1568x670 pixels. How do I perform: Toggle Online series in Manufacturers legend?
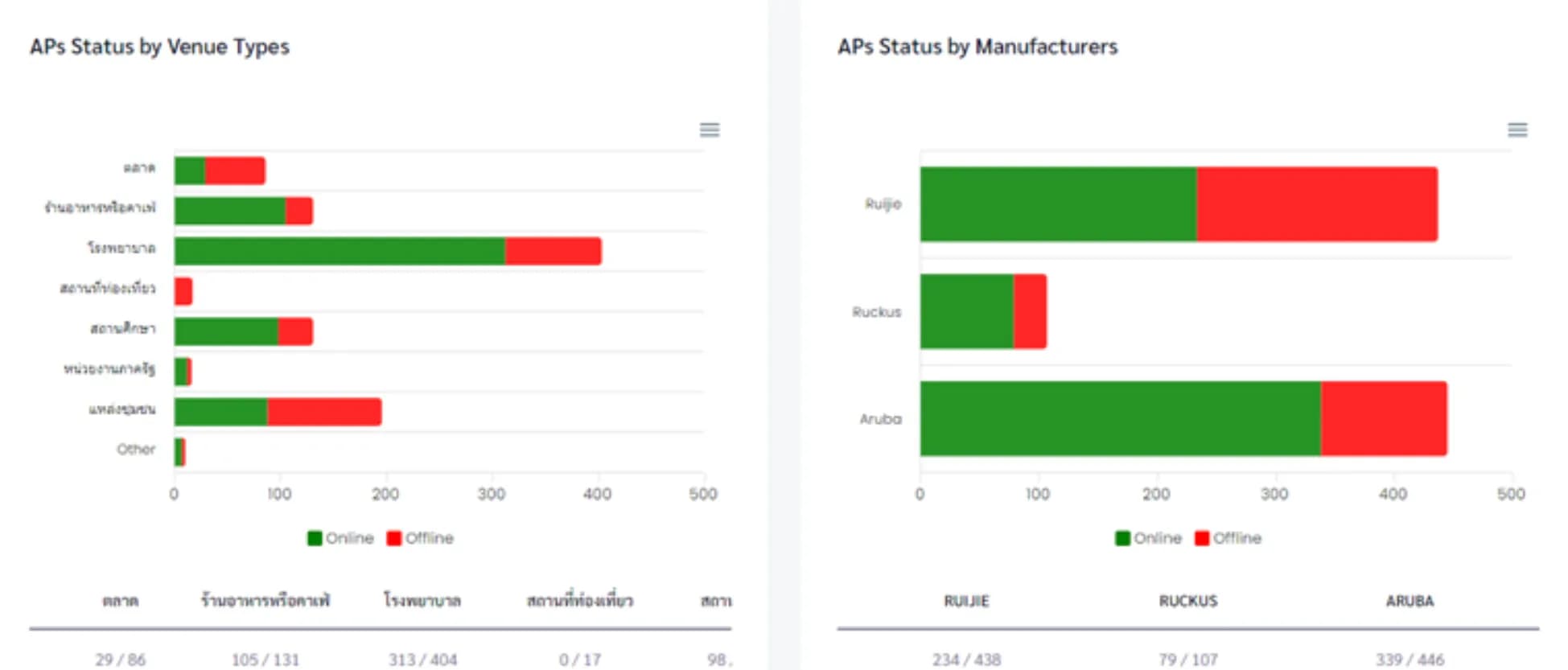[x=1149, y=538]
